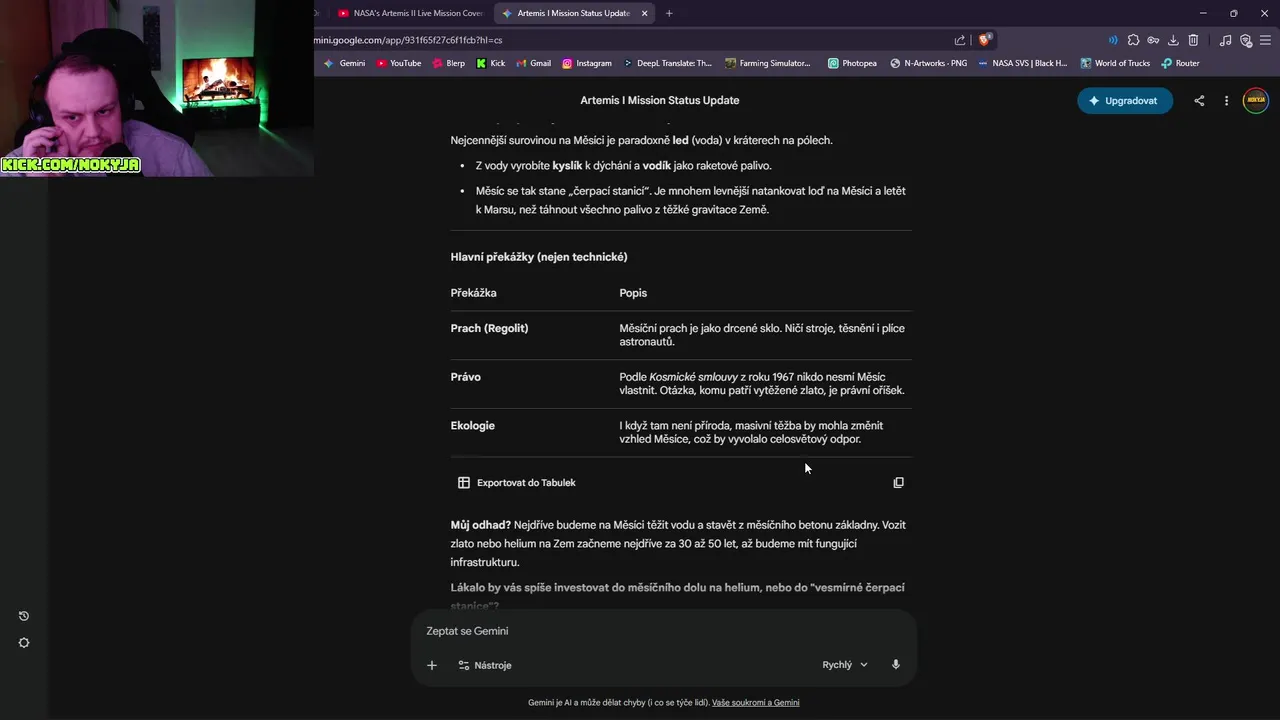Viewport: 1280px width, 720px height.
Task: Switch to NASA's Artemis II Live tab
Action: [x=411, y=13]
